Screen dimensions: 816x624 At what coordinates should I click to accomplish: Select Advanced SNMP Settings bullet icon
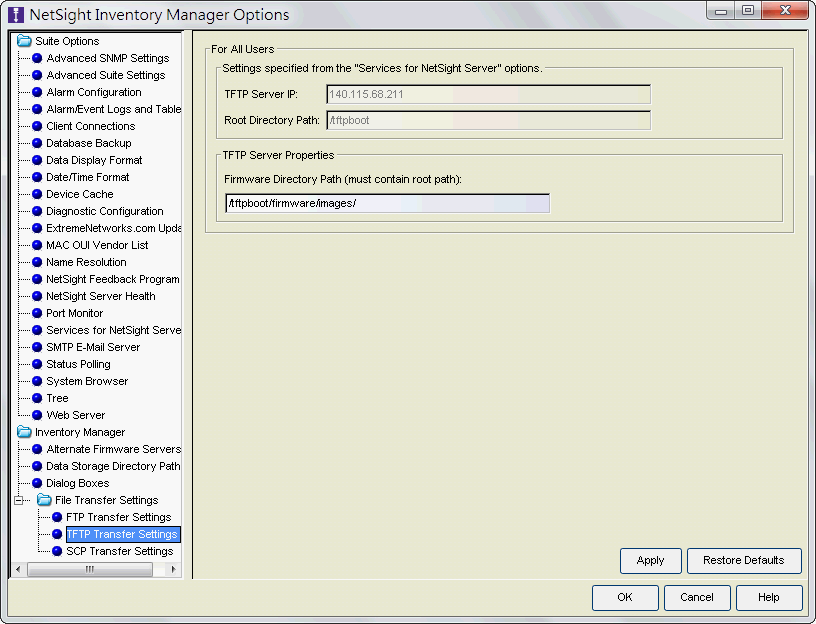click(x=37, y=58)
